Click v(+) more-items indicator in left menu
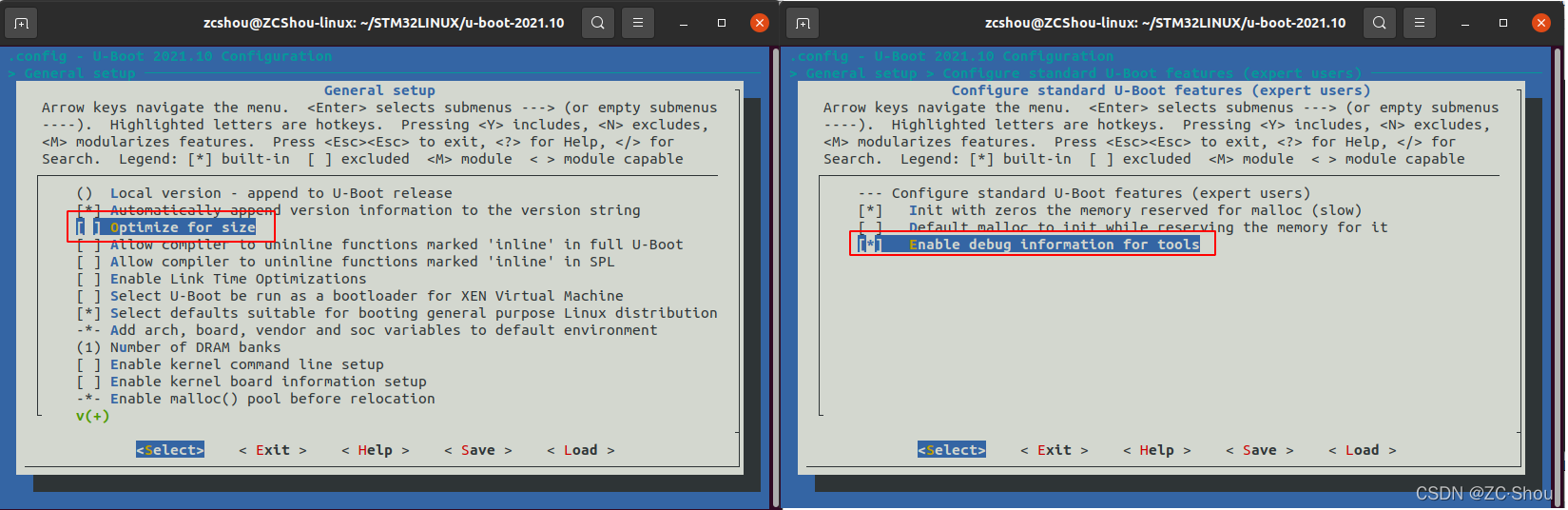 coord(93,416)
